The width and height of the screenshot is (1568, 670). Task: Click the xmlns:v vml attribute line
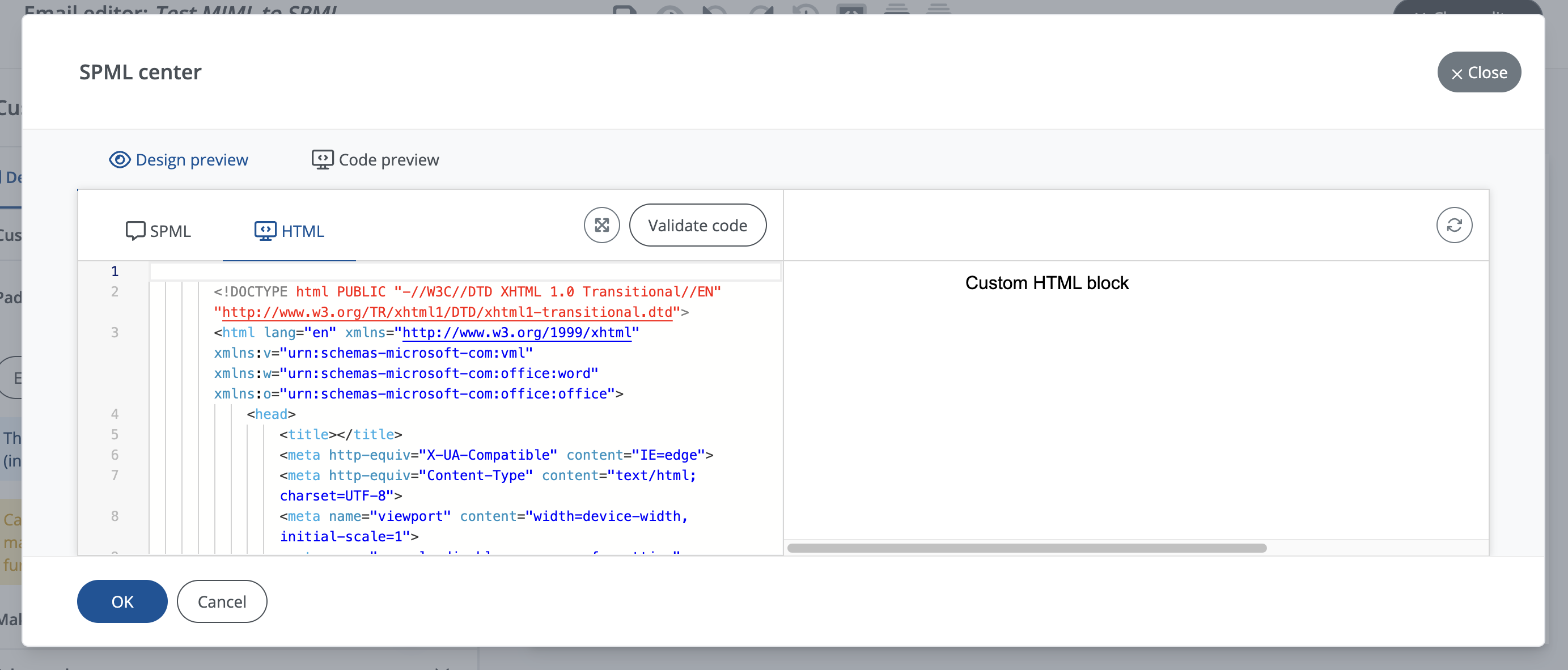coord(373,353)
